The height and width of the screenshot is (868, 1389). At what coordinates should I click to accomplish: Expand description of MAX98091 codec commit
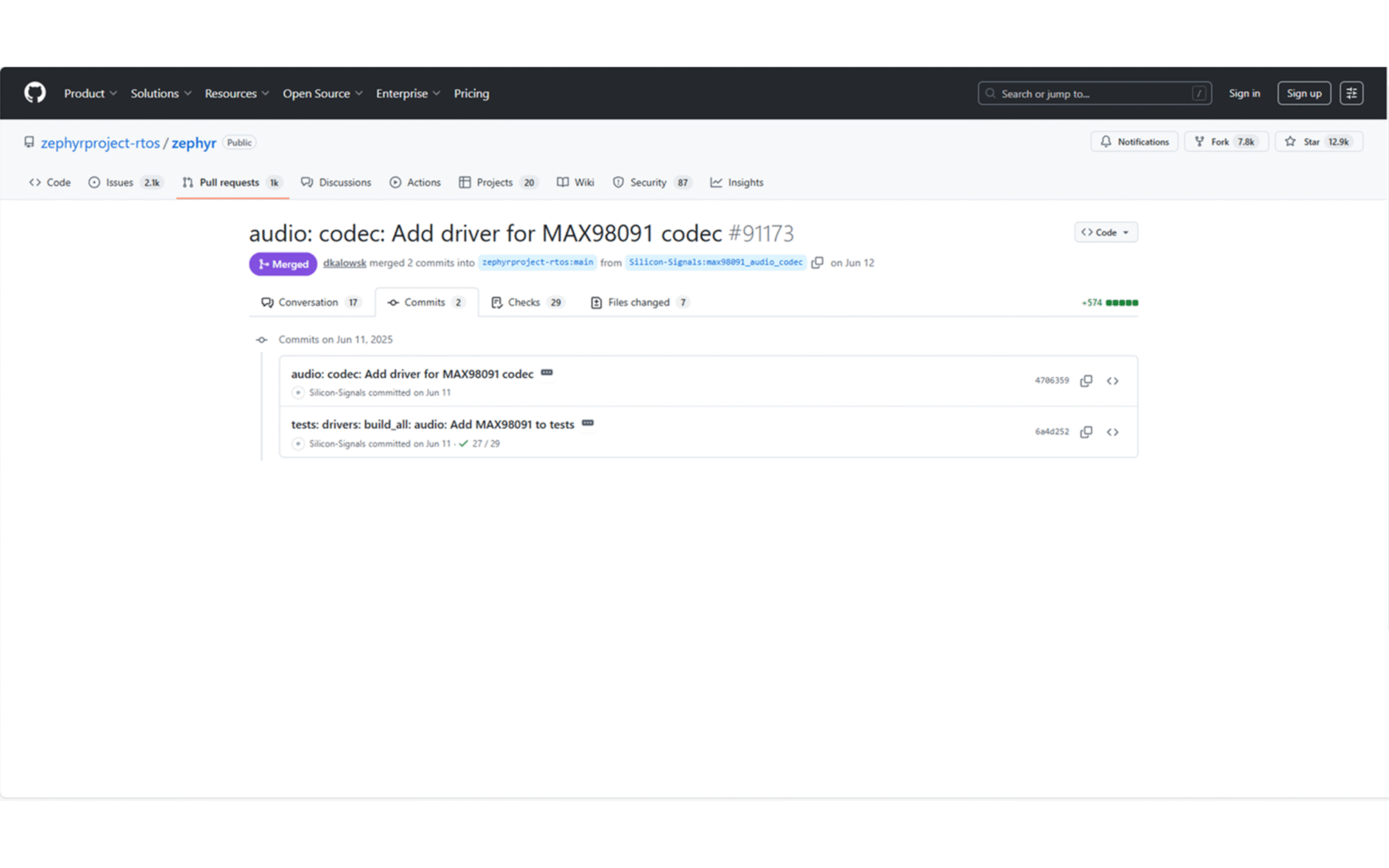point(547,372)
